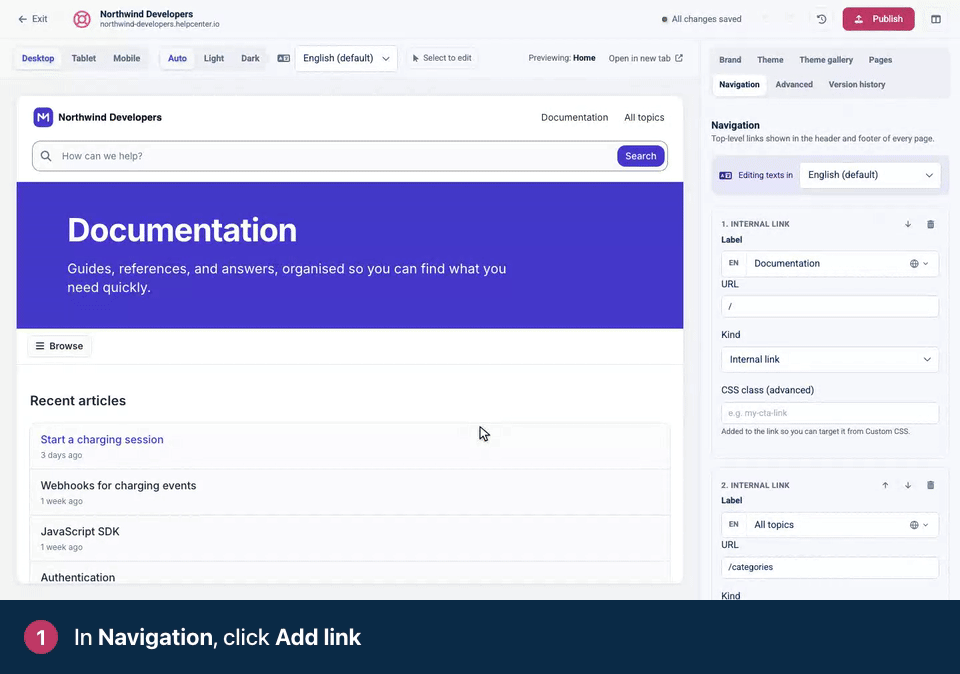Click the Search button in the preview
The height and width of the screenshot is (674, 960).
tap(640, 156)
